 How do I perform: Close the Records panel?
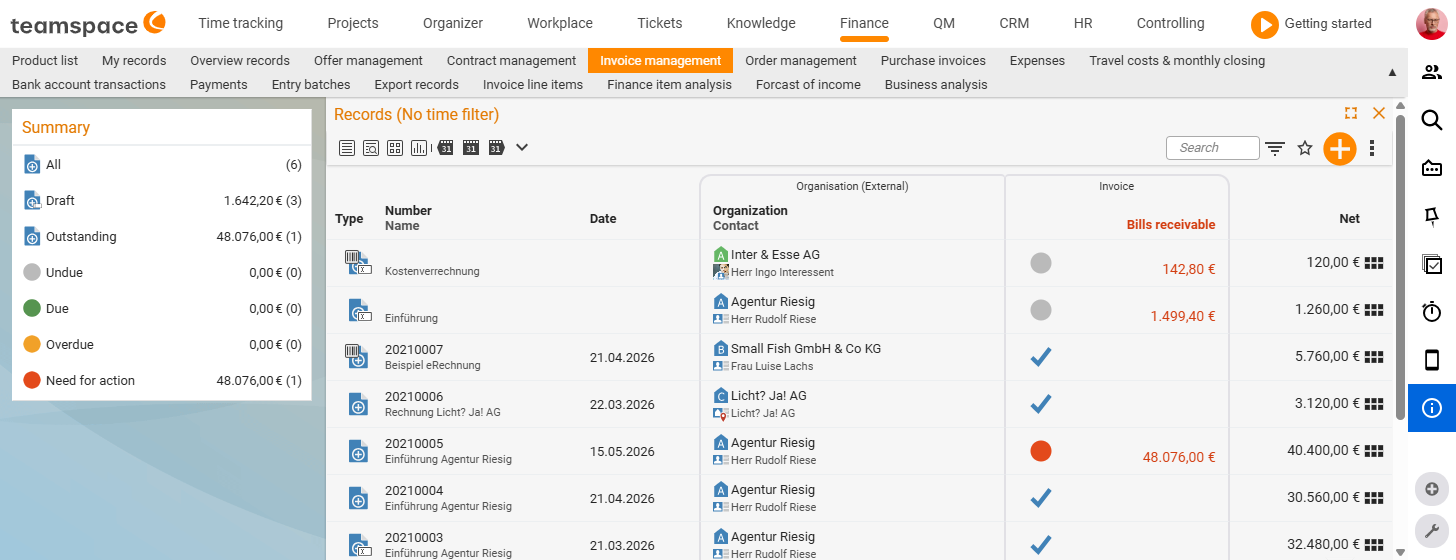(1379, 114)
